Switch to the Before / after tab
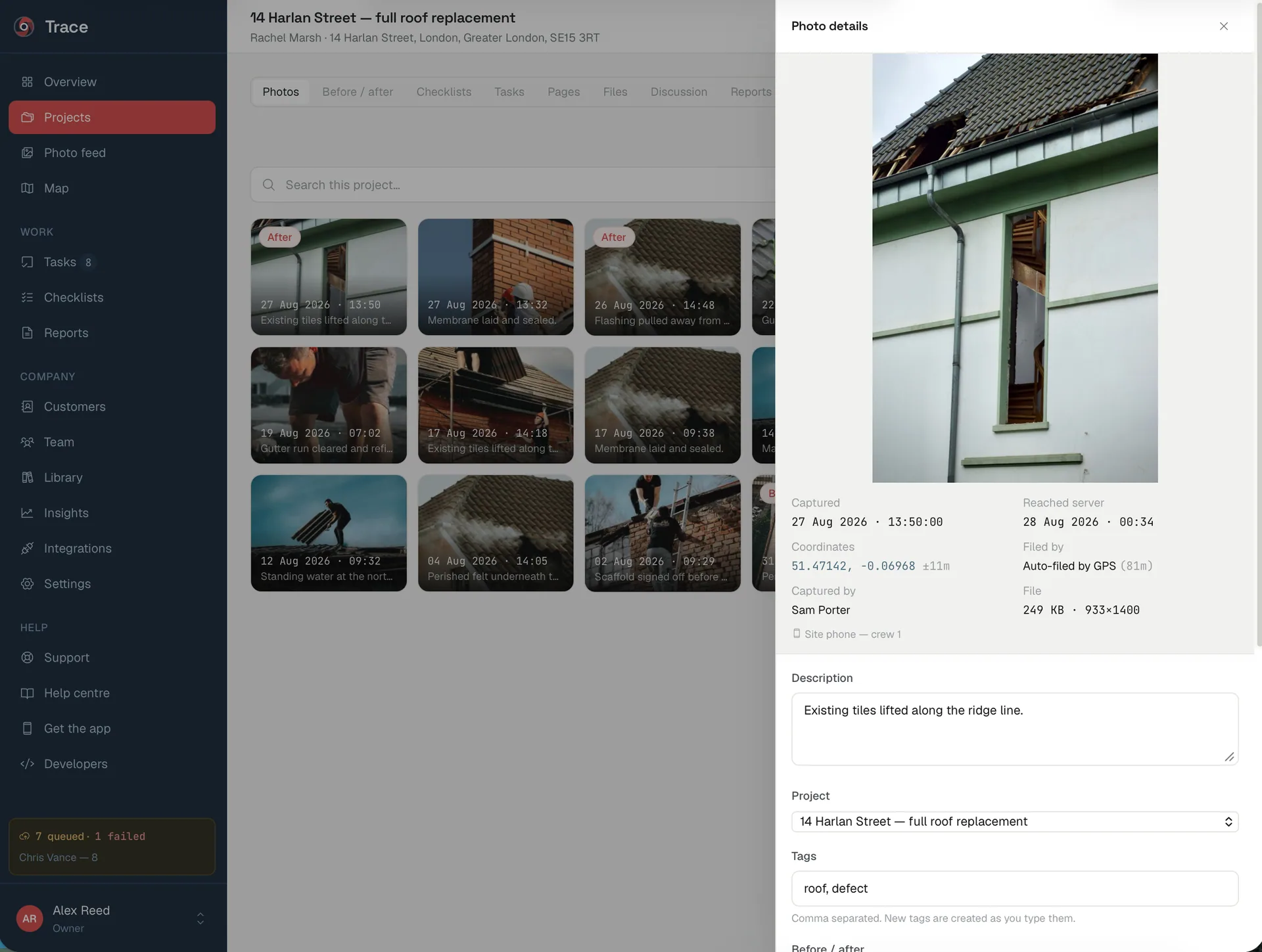 point(358,92)
